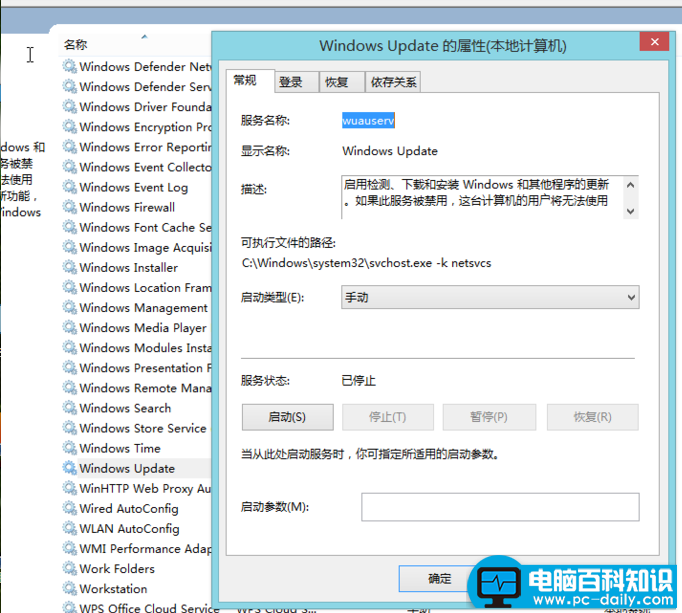Click gear icon beside Windows Firewall
This screenshot has width=682, height=613.
pyautogui.click(x=69, y=207)
